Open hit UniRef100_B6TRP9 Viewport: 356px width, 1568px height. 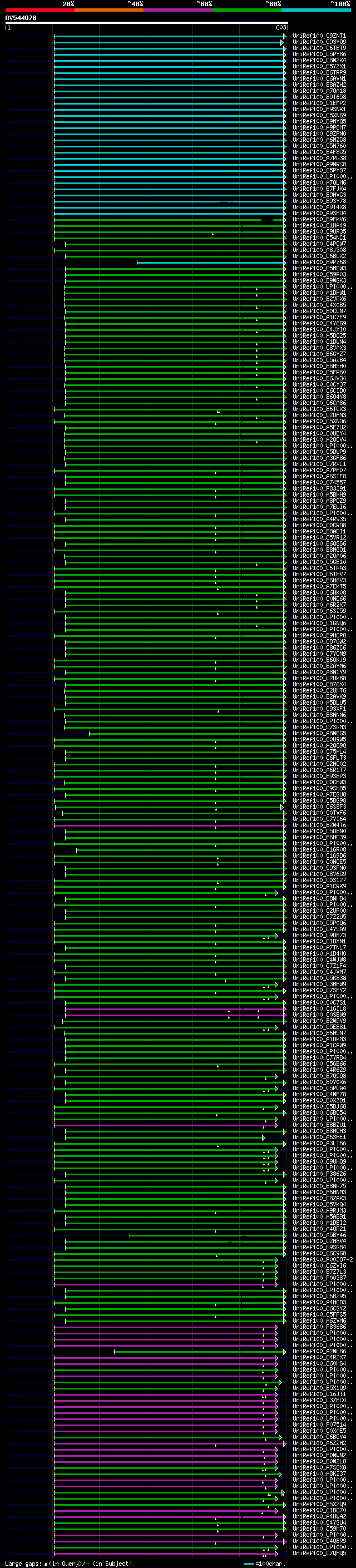point(319,73)
